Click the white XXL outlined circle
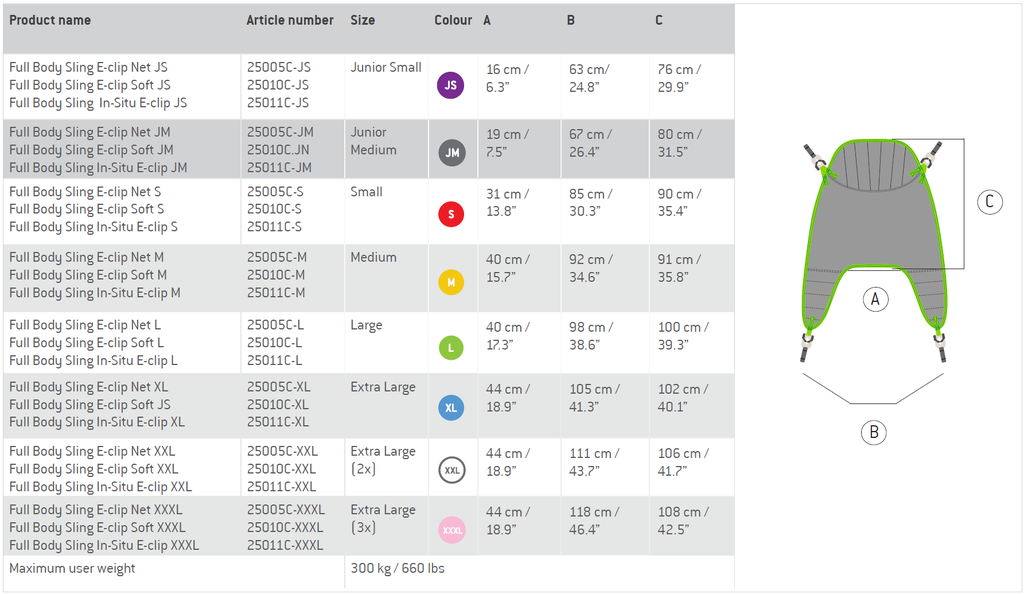 click(x=452, y=470)
